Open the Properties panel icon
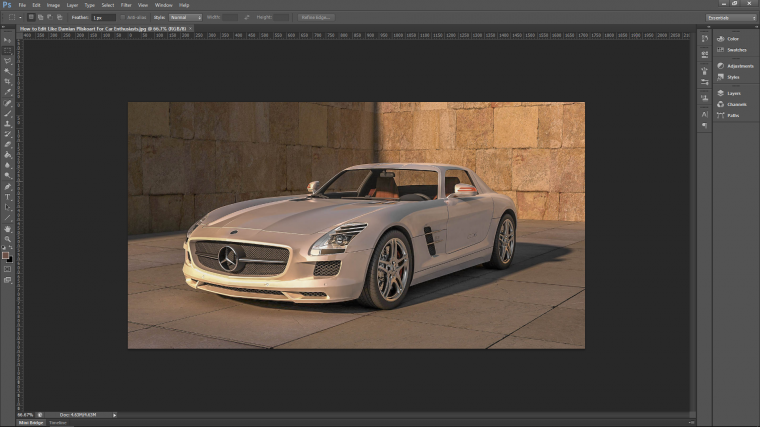Image resolution: width=760 pixels, height=427 pixels. pyautogui.click(x=705, y=54)
